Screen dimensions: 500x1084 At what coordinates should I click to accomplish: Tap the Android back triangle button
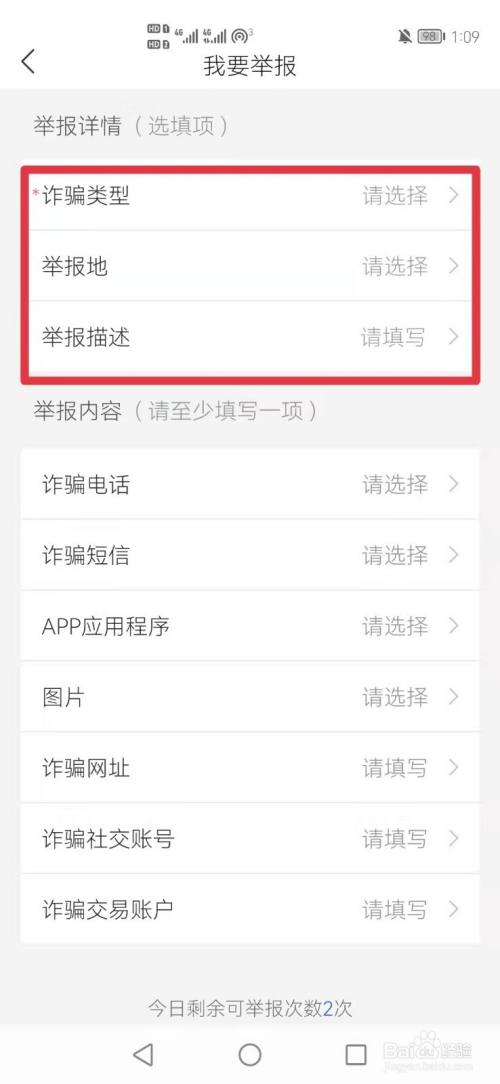(142, 1054)
